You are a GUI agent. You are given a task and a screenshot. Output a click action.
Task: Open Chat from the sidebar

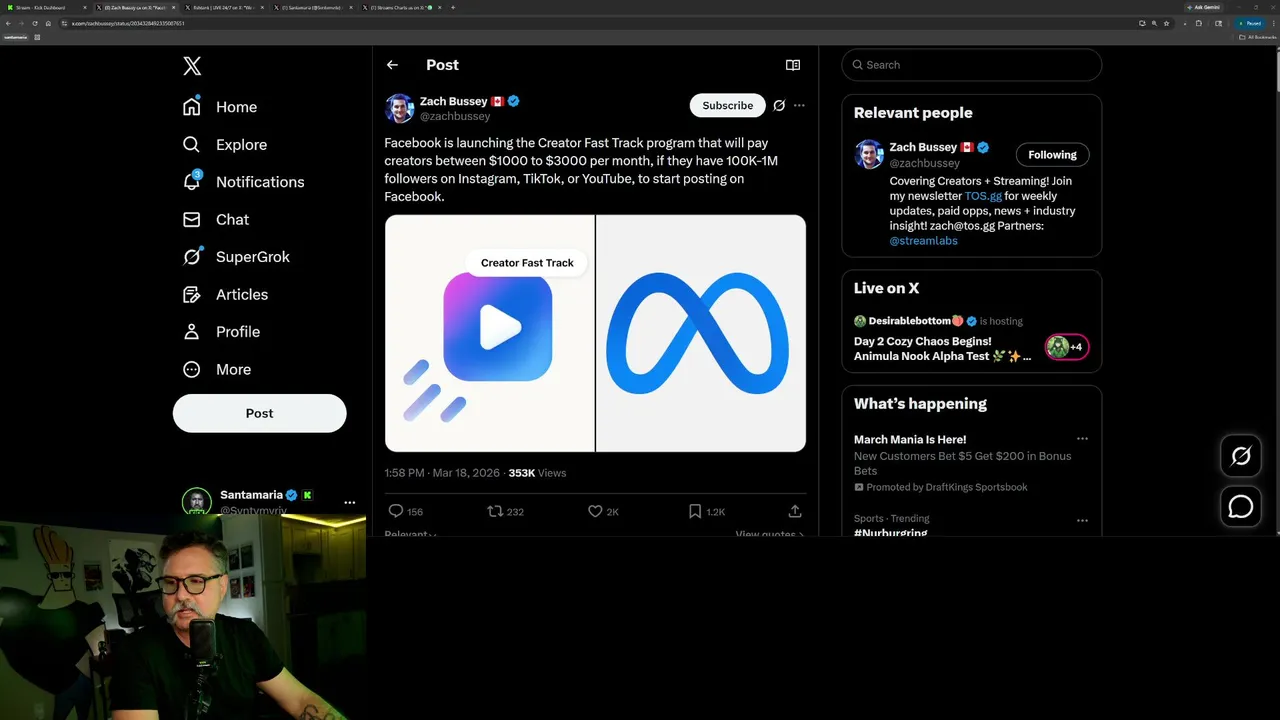(216, 219)
